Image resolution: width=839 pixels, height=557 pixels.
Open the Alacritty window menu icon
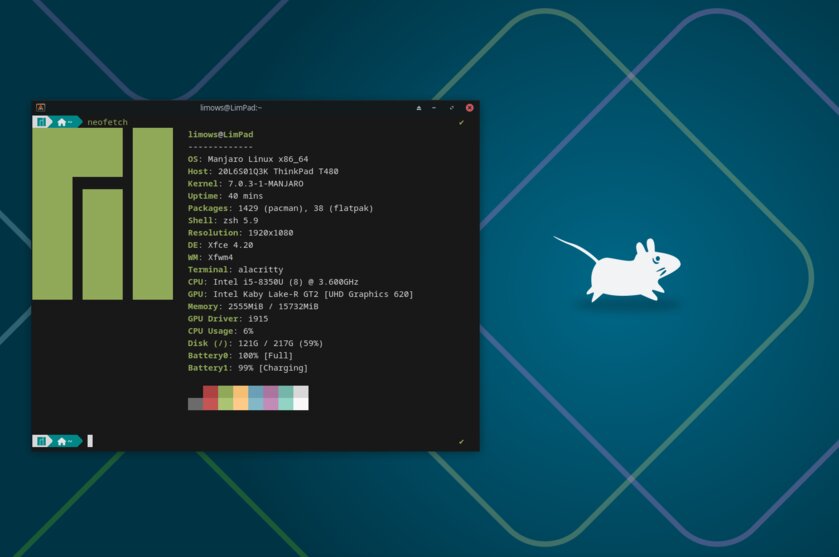41,108
